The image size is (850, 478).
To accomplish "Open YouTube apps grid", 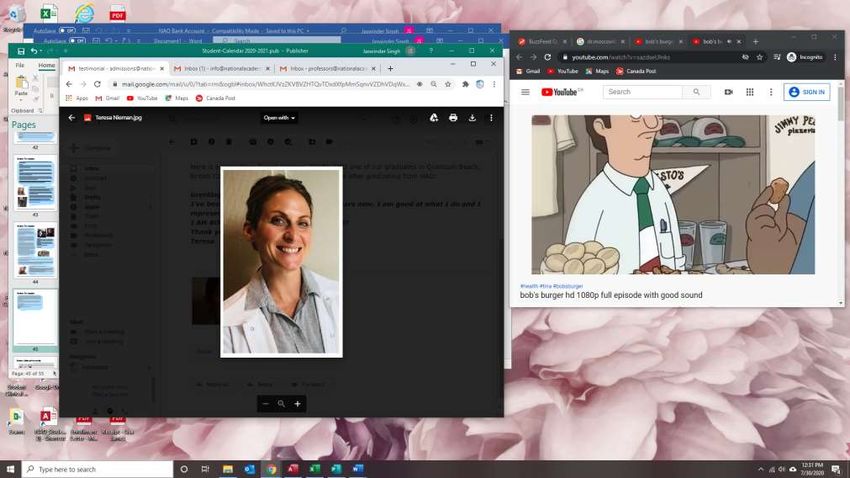I will (x=750, y=92).
